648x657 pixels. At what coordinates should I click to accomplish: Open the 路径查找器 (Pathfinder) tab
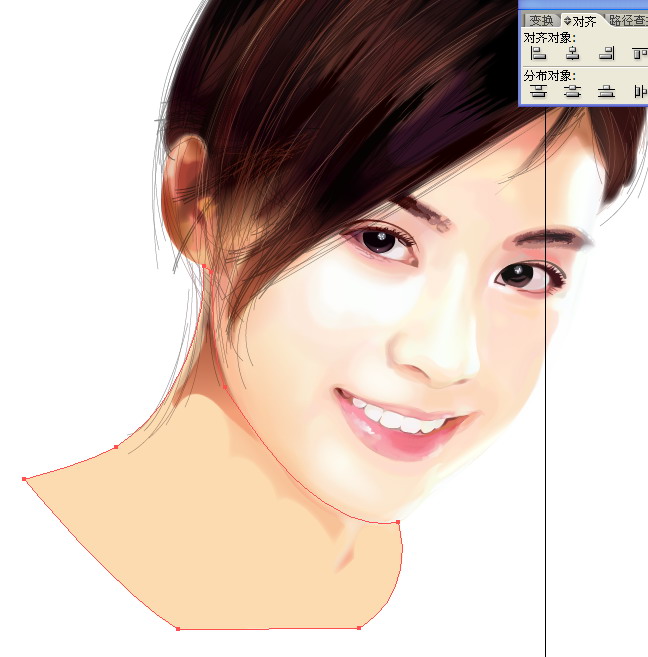pyautogui.click(x=628, y=20)
